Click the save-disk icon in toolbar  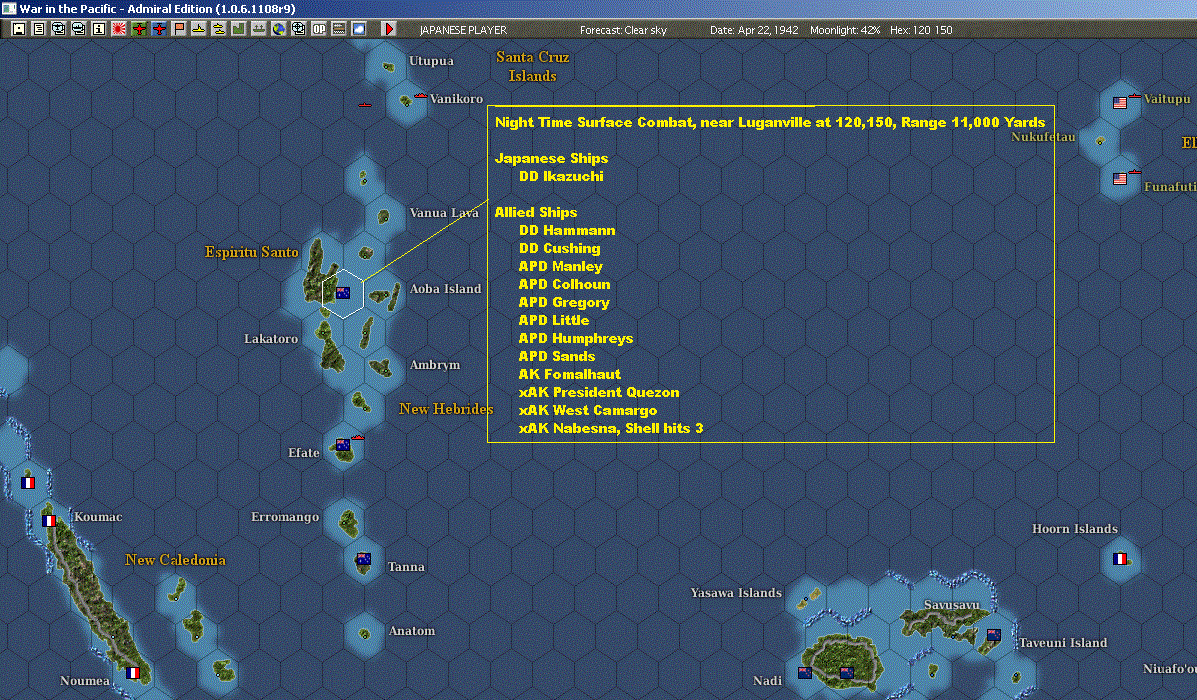click(18, 29)
